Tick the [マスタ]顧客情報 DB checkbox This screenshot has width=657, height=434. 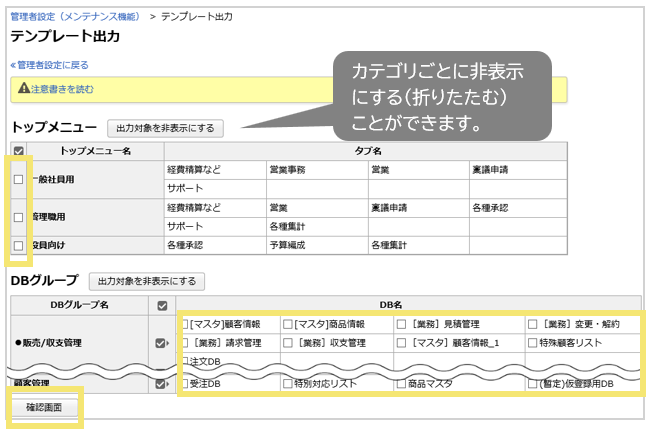(185, 325)
